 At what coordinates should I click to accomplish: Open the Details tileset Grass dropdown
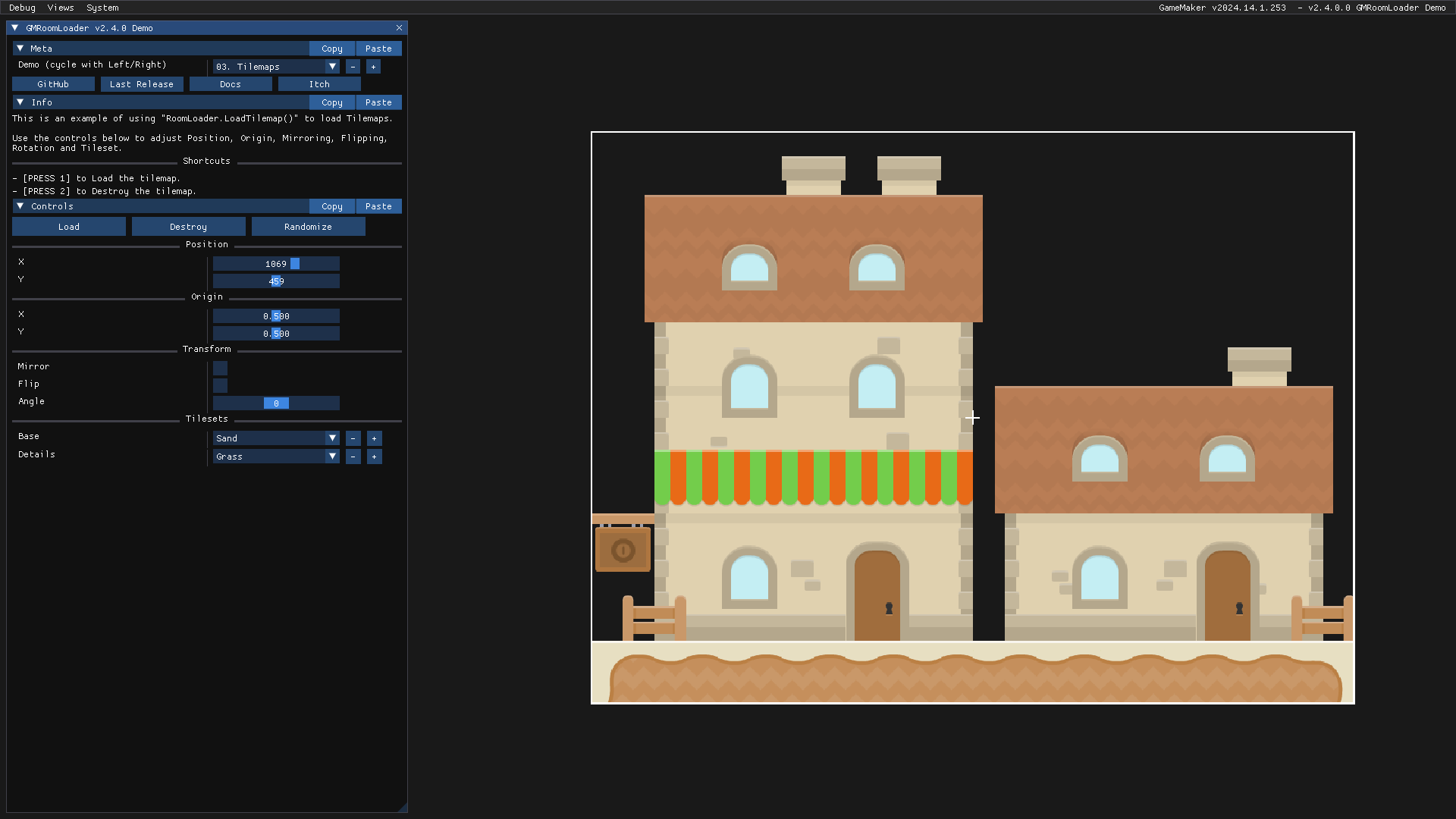tap(276, 457)
